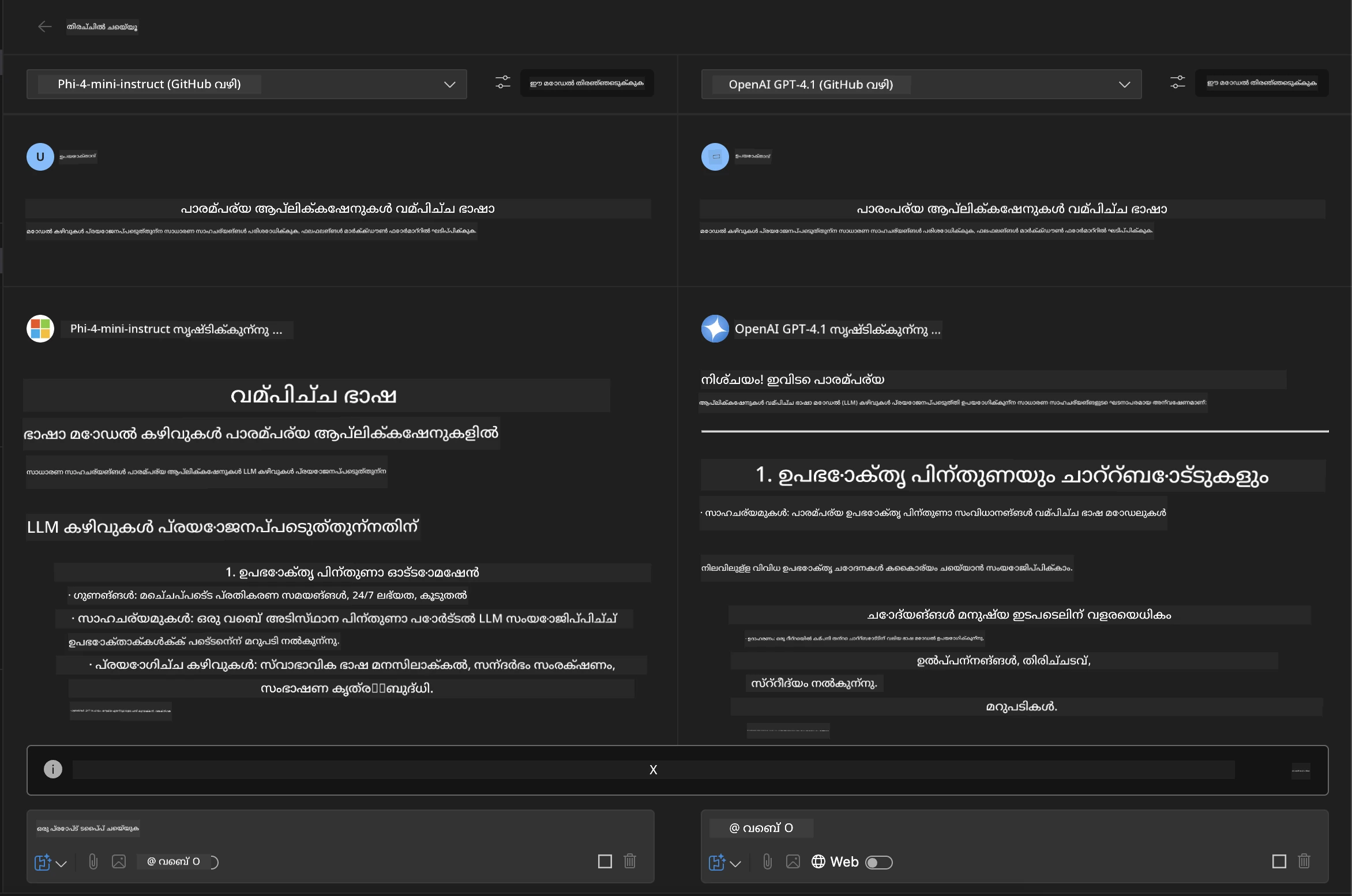Open the Phi-4-mini-instruct model dropdown
Image resolution: width=1352 pixels, height=896 pixels.
[246, 84]
